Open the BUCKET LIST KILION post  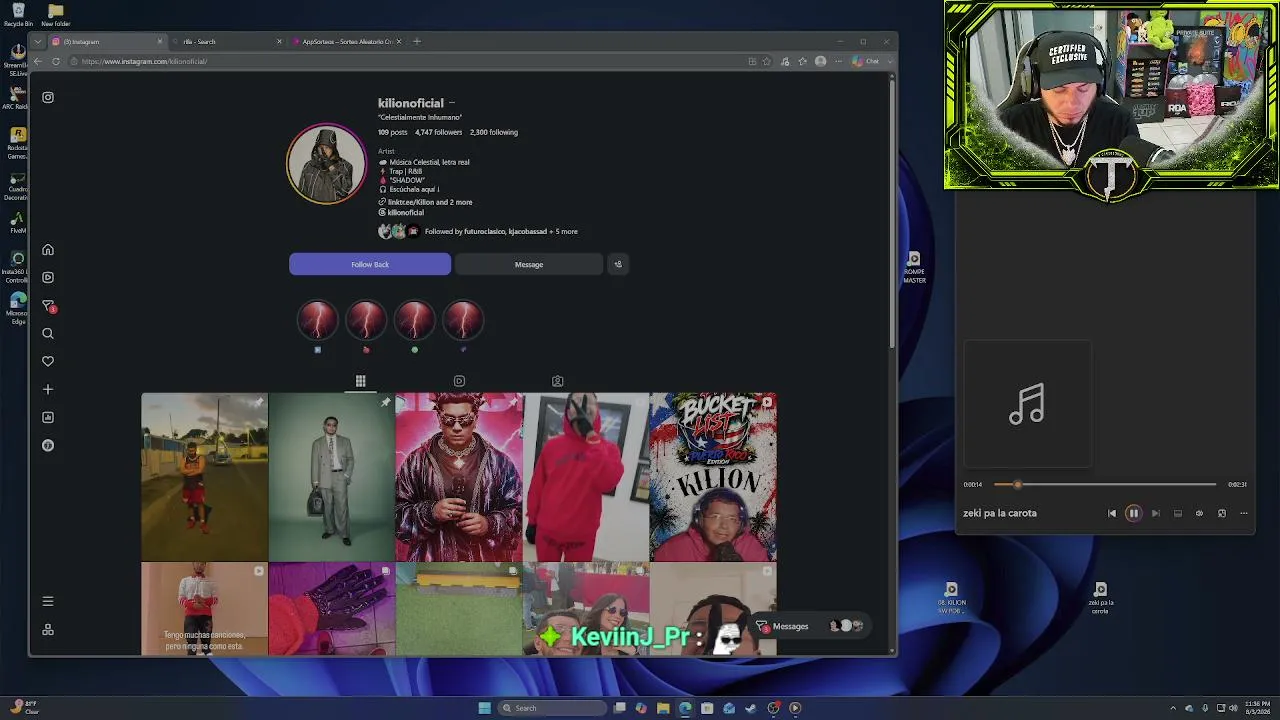713,477
